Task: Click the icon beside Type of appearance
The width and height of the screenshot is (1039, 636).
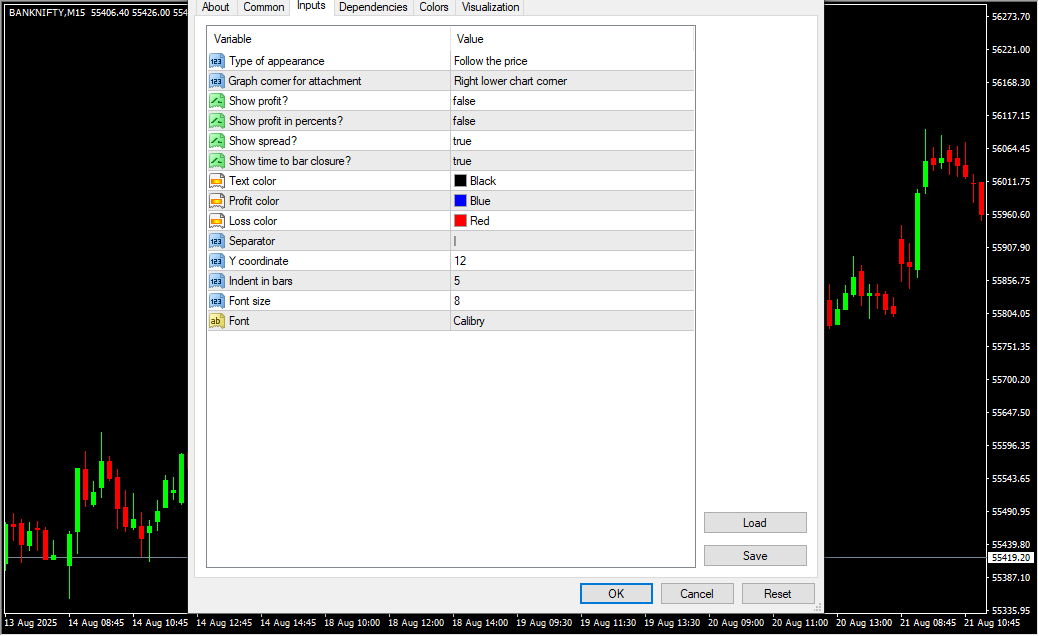Action: pyautogui.click(x=216, y=61)
